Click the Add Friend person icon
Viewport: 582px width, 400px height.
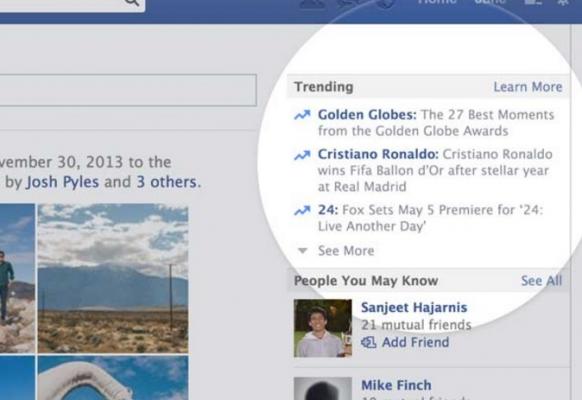tap(369, 342)
